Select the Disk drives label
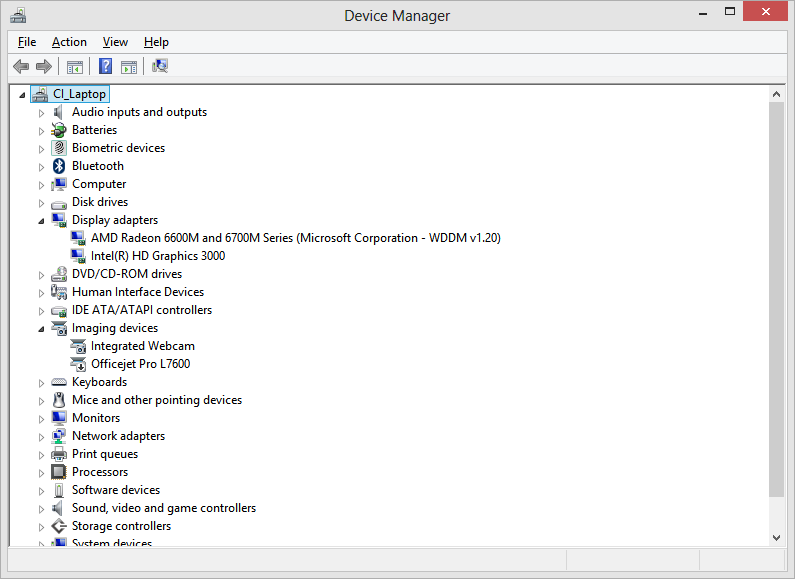The image size is (795, 579). 100,202
